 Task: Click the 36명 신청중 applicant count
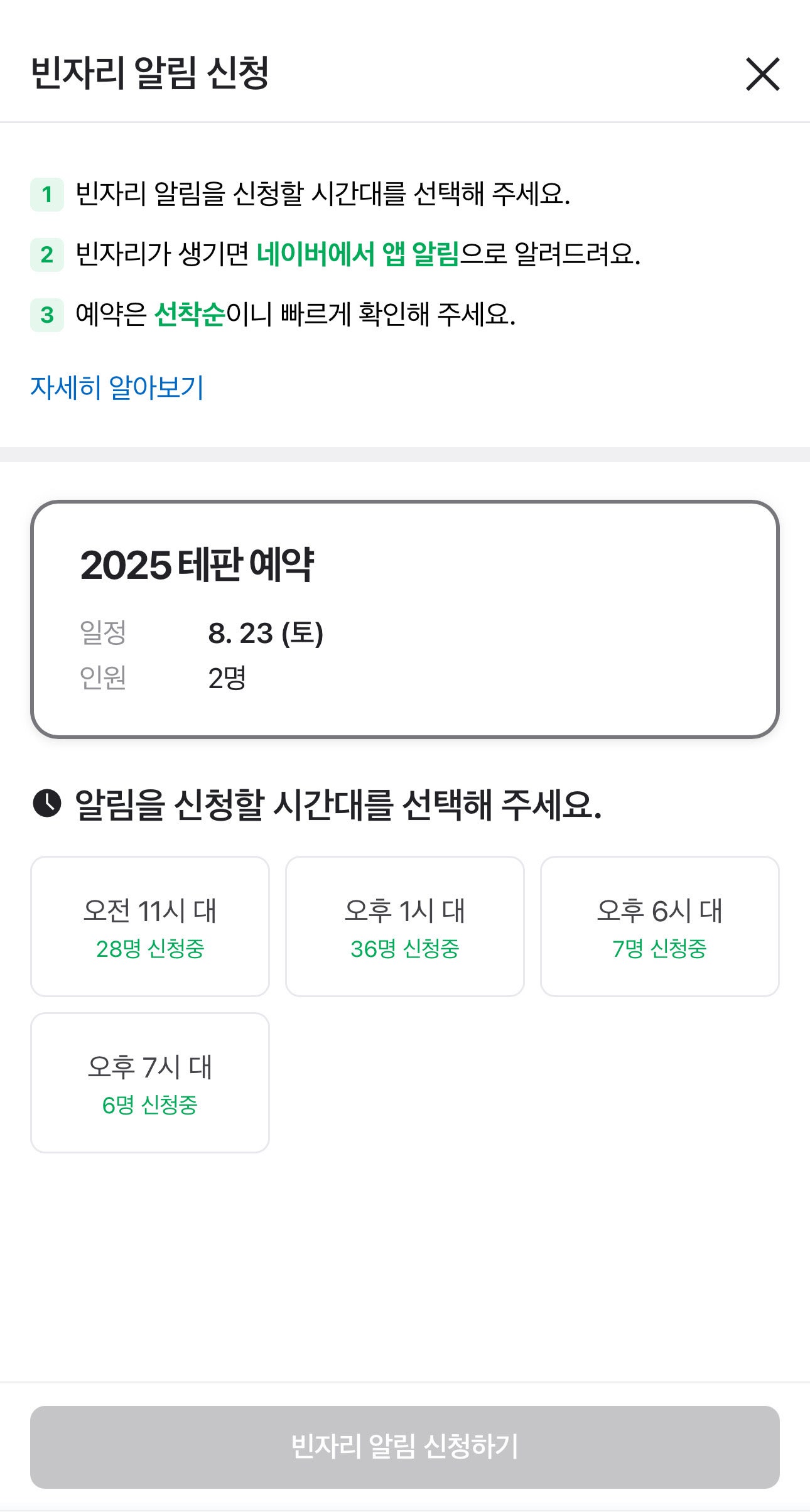click(404, 948)
